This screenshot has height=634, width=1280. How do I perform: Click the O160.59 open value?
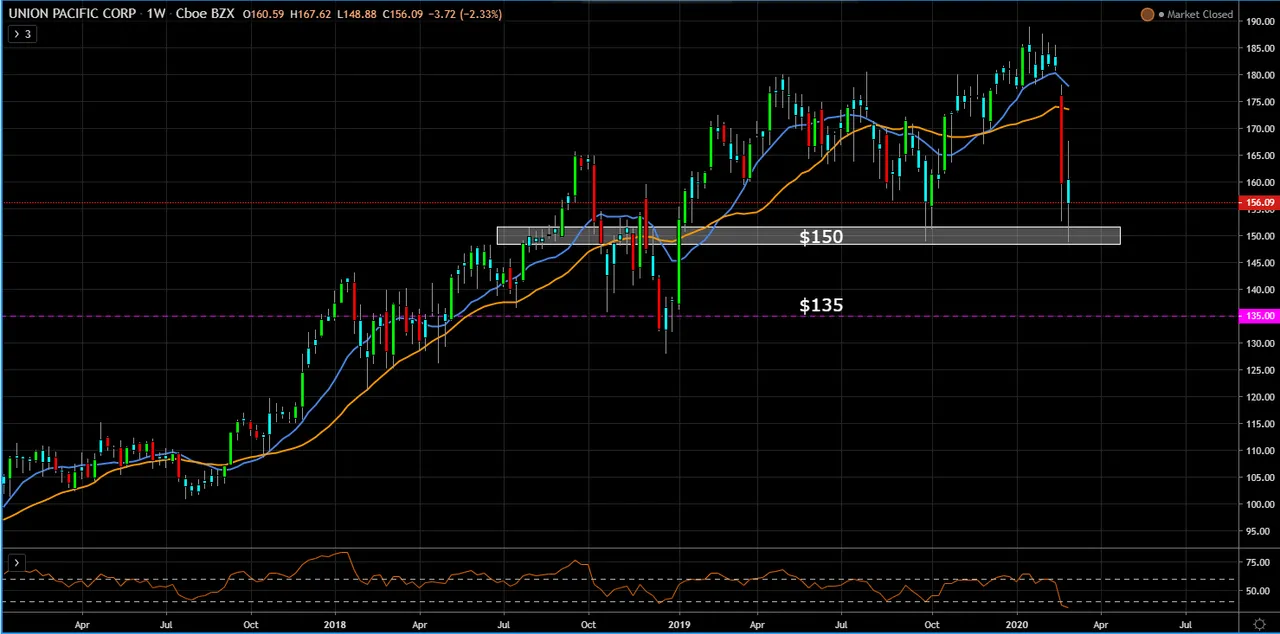[263, 14]
